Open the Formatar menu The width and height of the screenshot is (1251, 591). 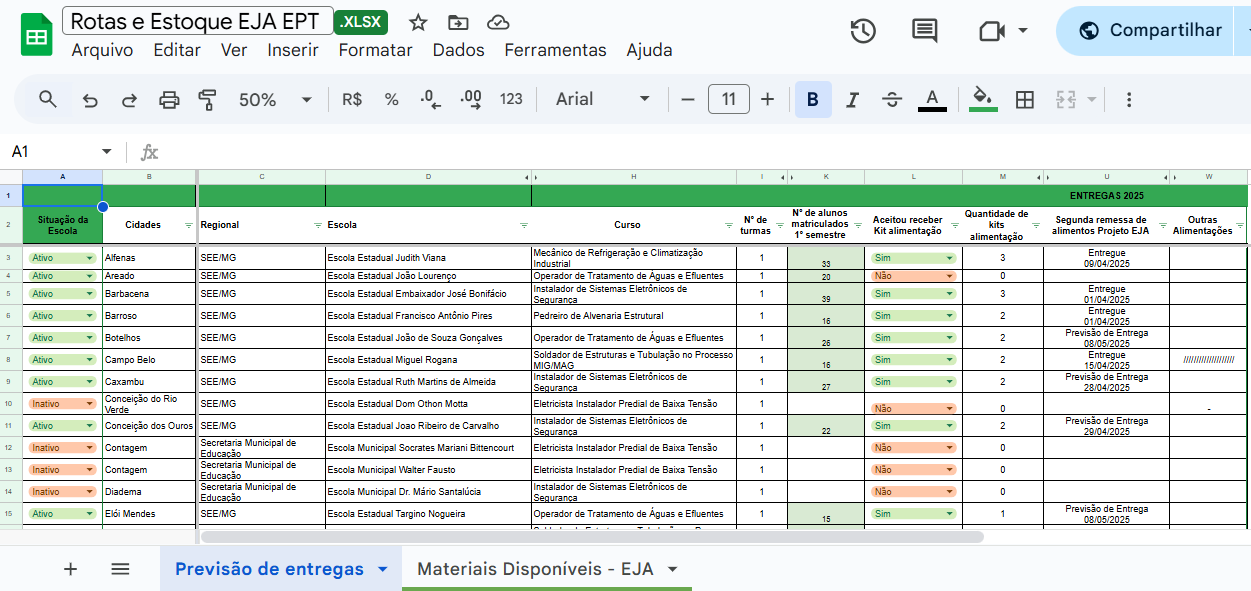click(375, 50)
